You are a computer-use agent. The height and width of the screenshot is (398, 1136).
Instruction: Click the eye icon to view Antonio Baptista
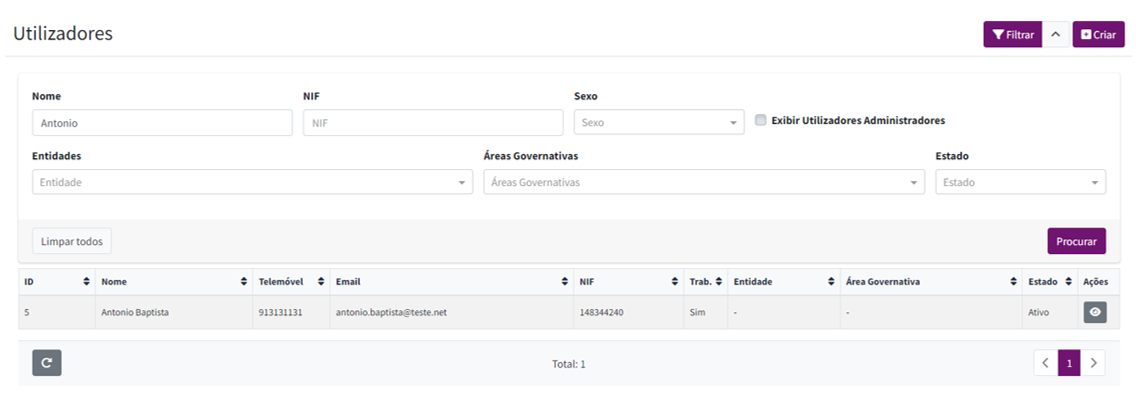pos(1095,312)
